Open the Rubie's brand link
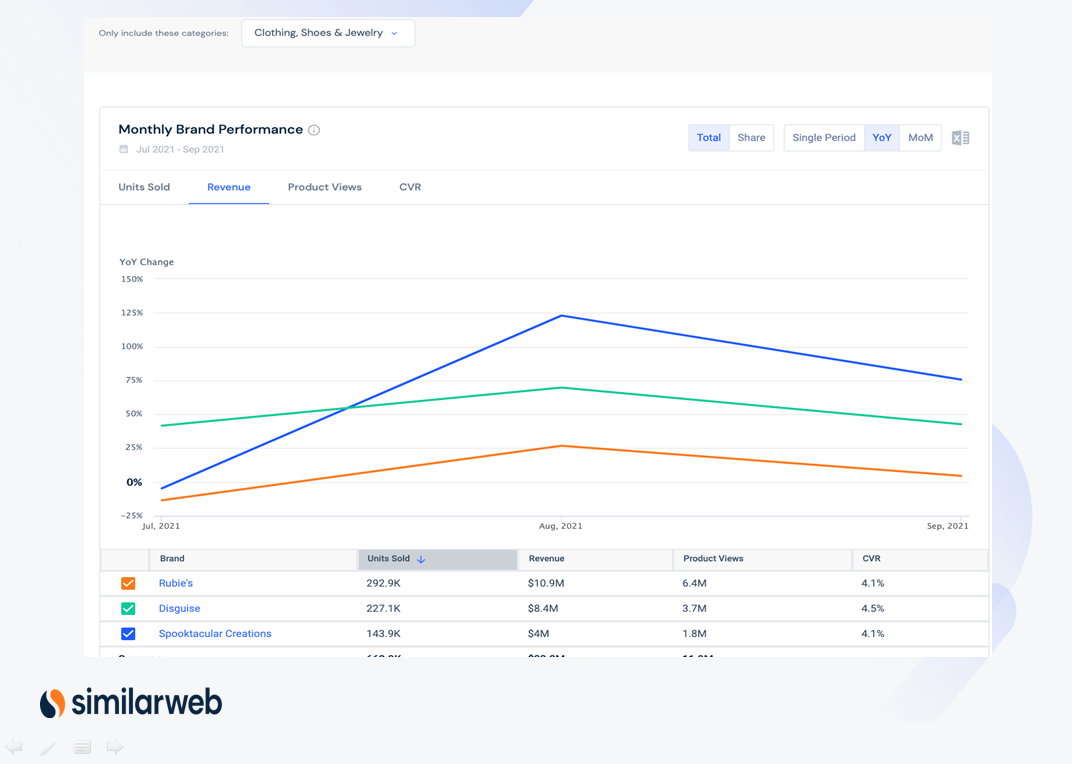Viewport: 1072px width, 764px height. [175, 583]
